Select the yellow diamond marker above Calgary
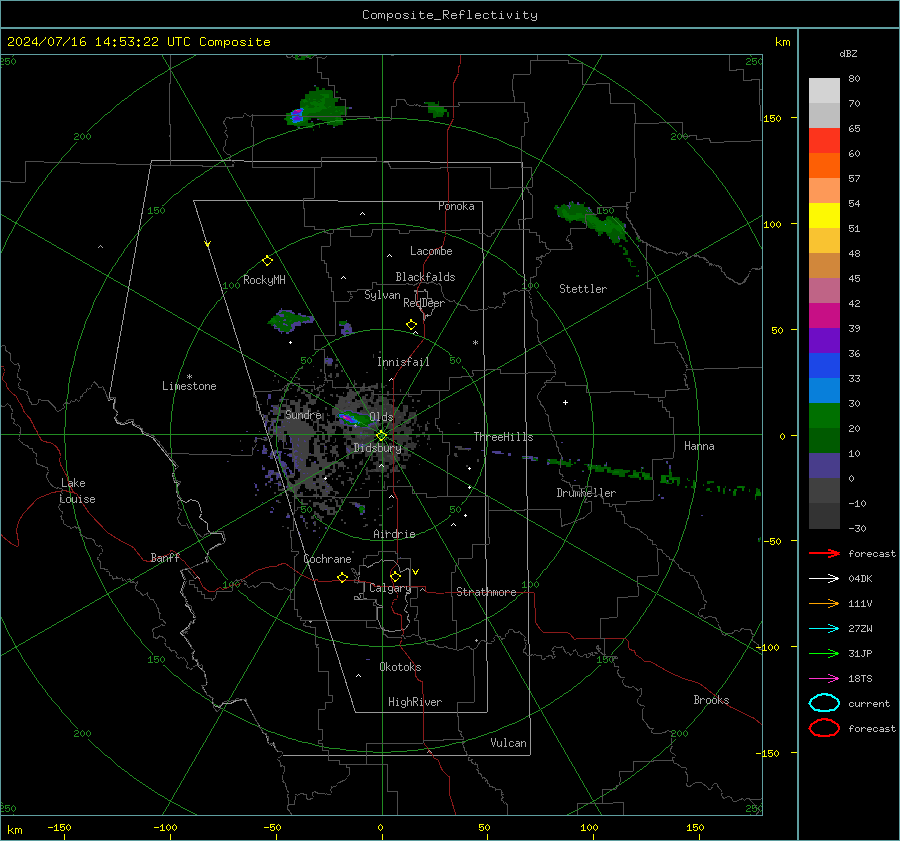The width and height of the screenshot is (900, 841). pos(395,576)
